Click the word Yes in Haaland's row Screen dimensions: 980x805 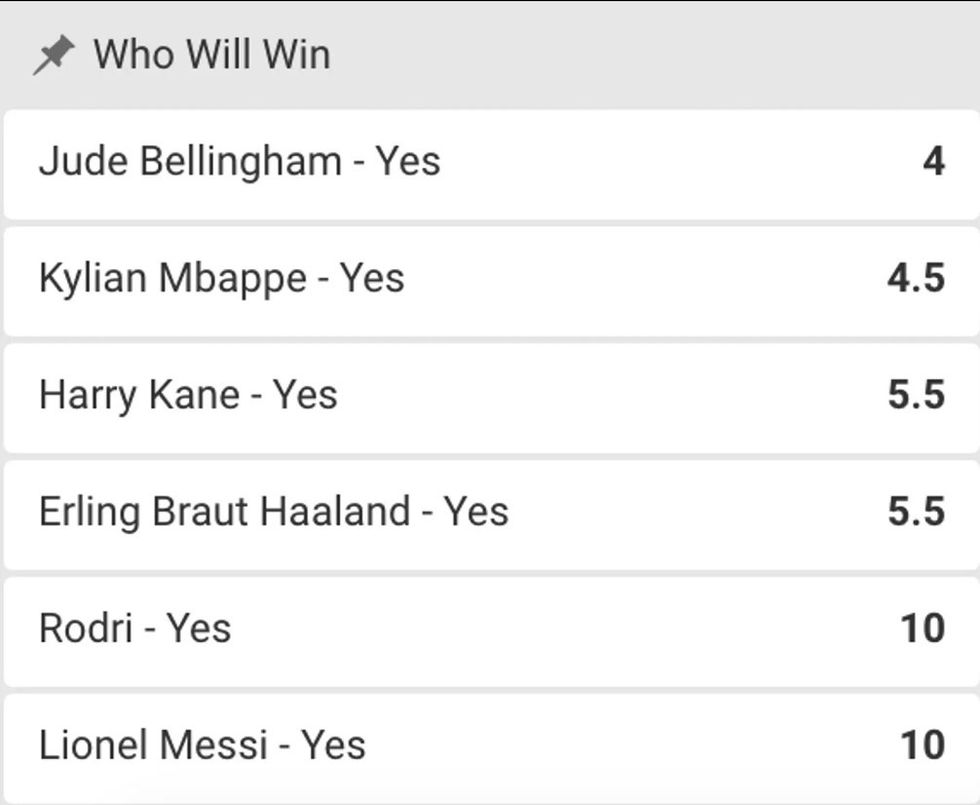click(x=476, y=512)
